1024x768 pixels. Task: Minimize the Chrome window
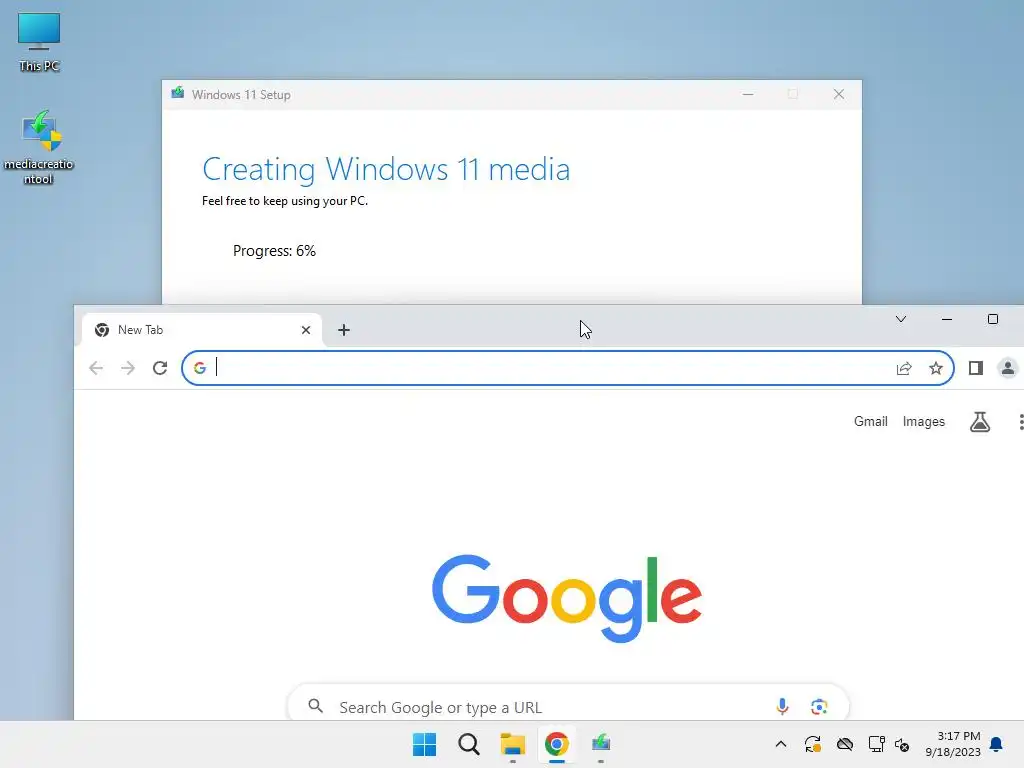point(946,319)
